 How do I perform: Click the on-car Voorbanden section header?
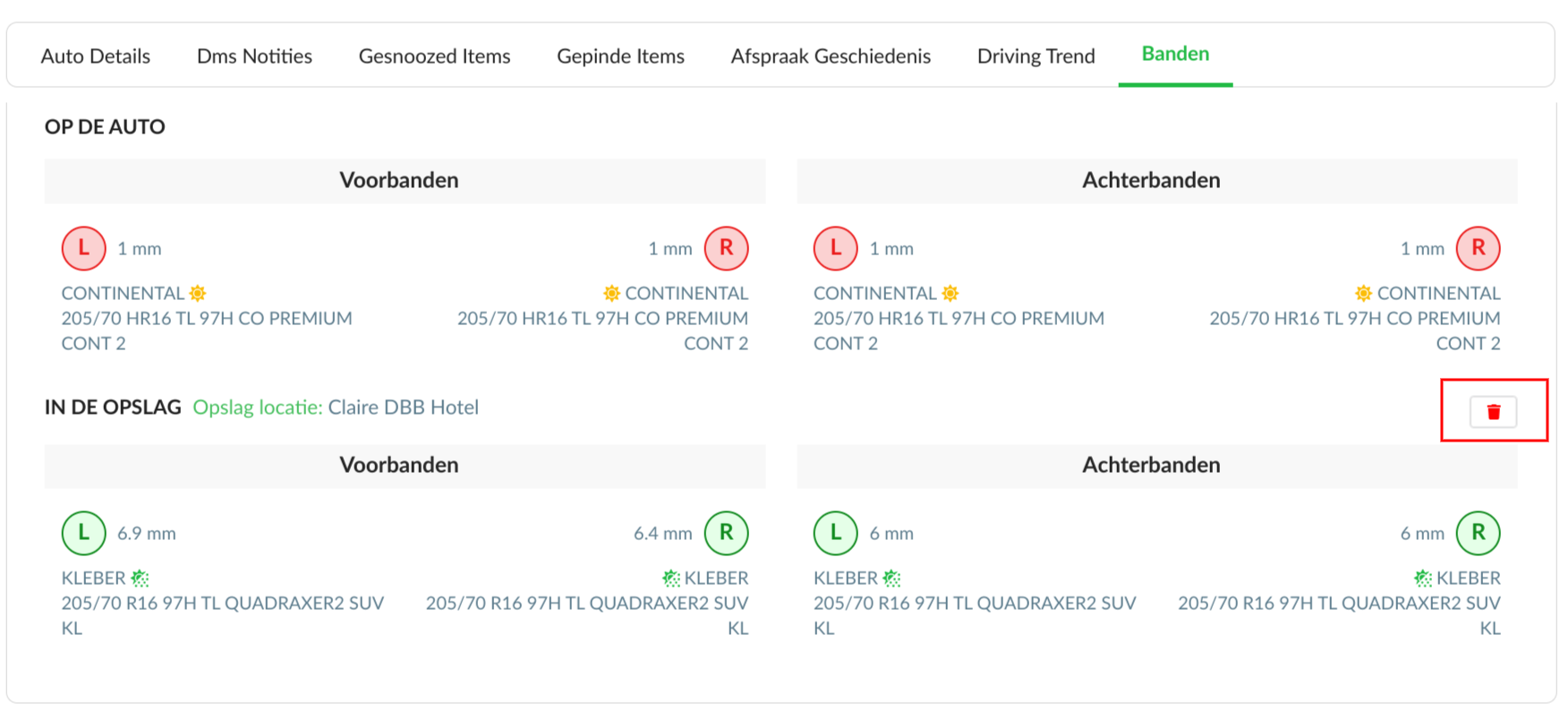399,180
